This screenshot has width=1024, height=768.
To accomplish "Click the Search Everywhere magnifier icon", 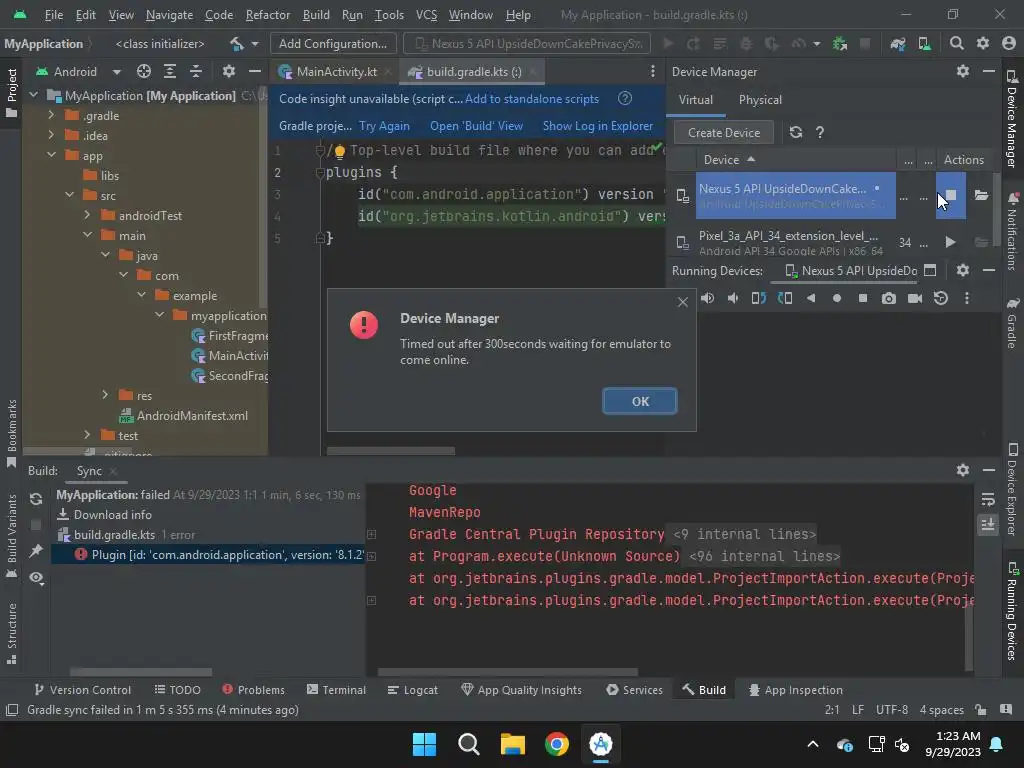I will (x=957, y=44).
